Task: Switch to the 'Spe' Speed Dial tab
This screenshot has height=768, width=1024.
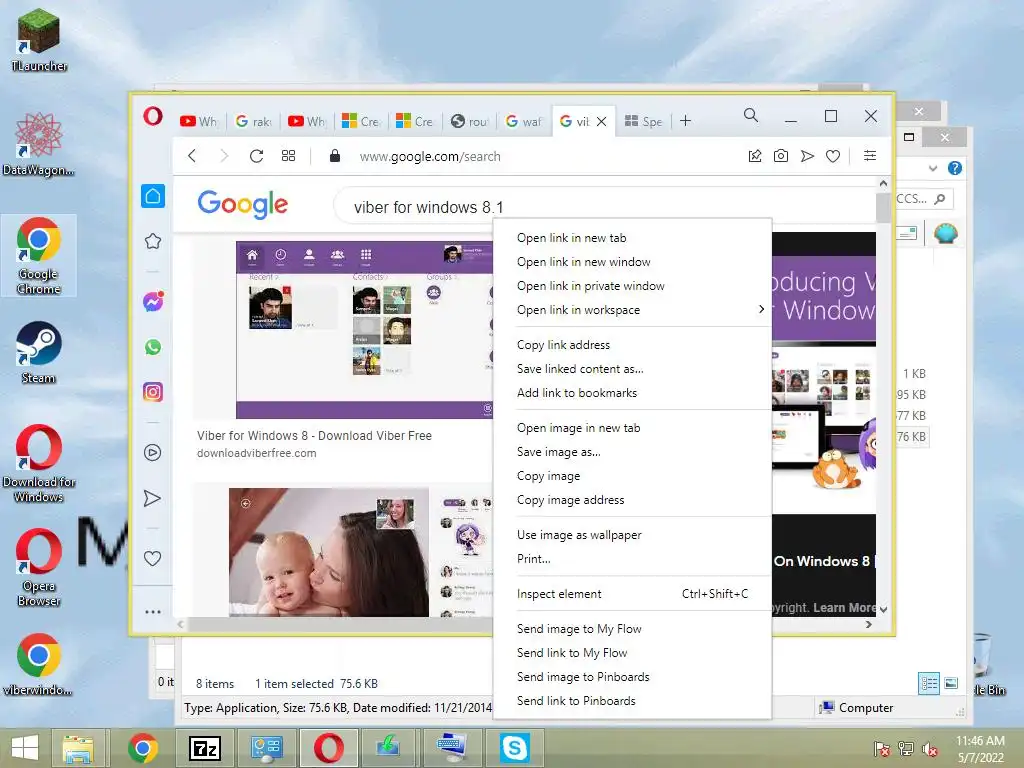Action: click(x=643, y=121)
